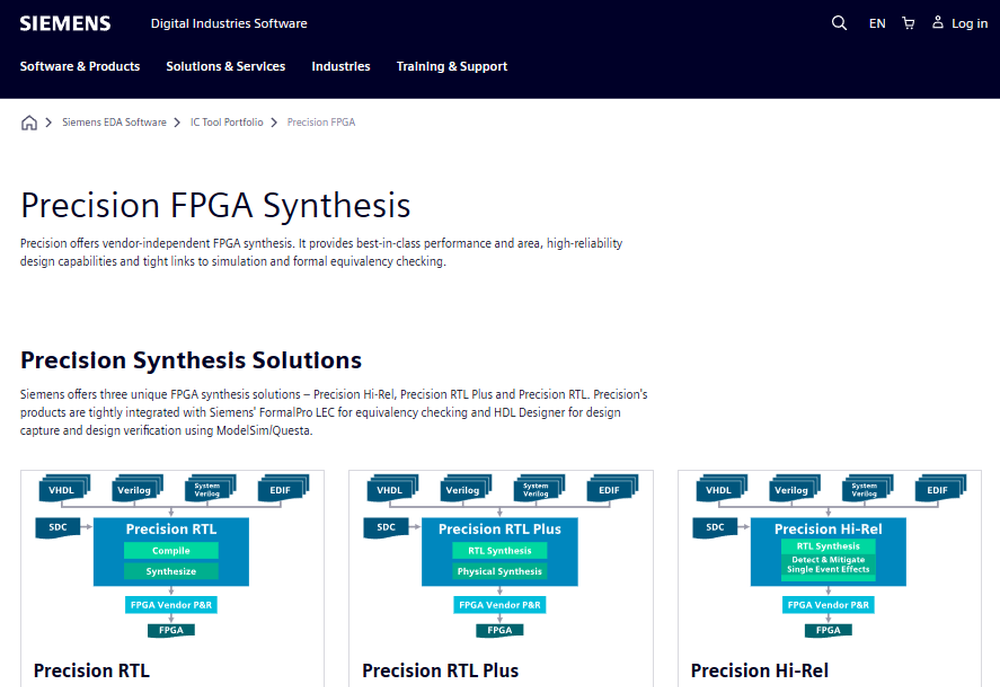Open the Training & Support menu

[452, 66]
